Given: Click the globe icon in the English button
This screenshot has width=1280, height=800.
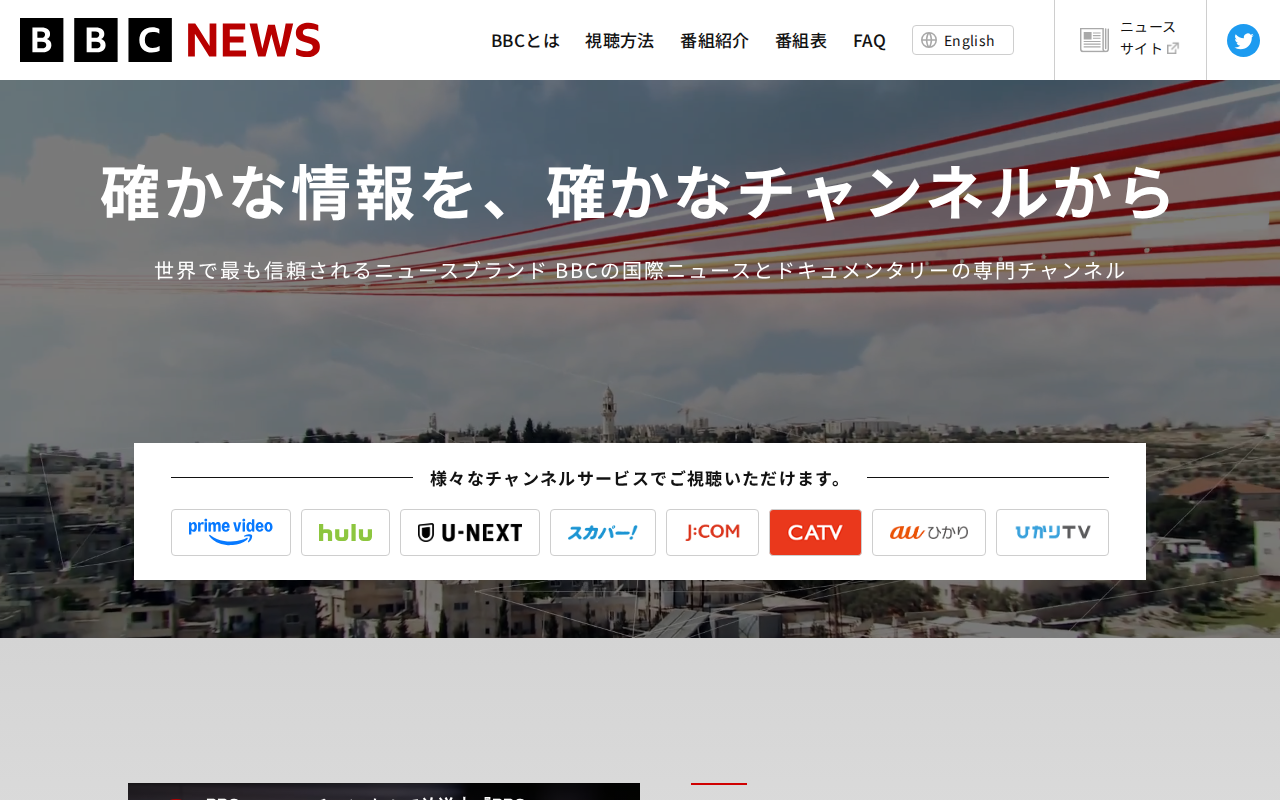Looking at the screenshot, I should coord(929,40).
